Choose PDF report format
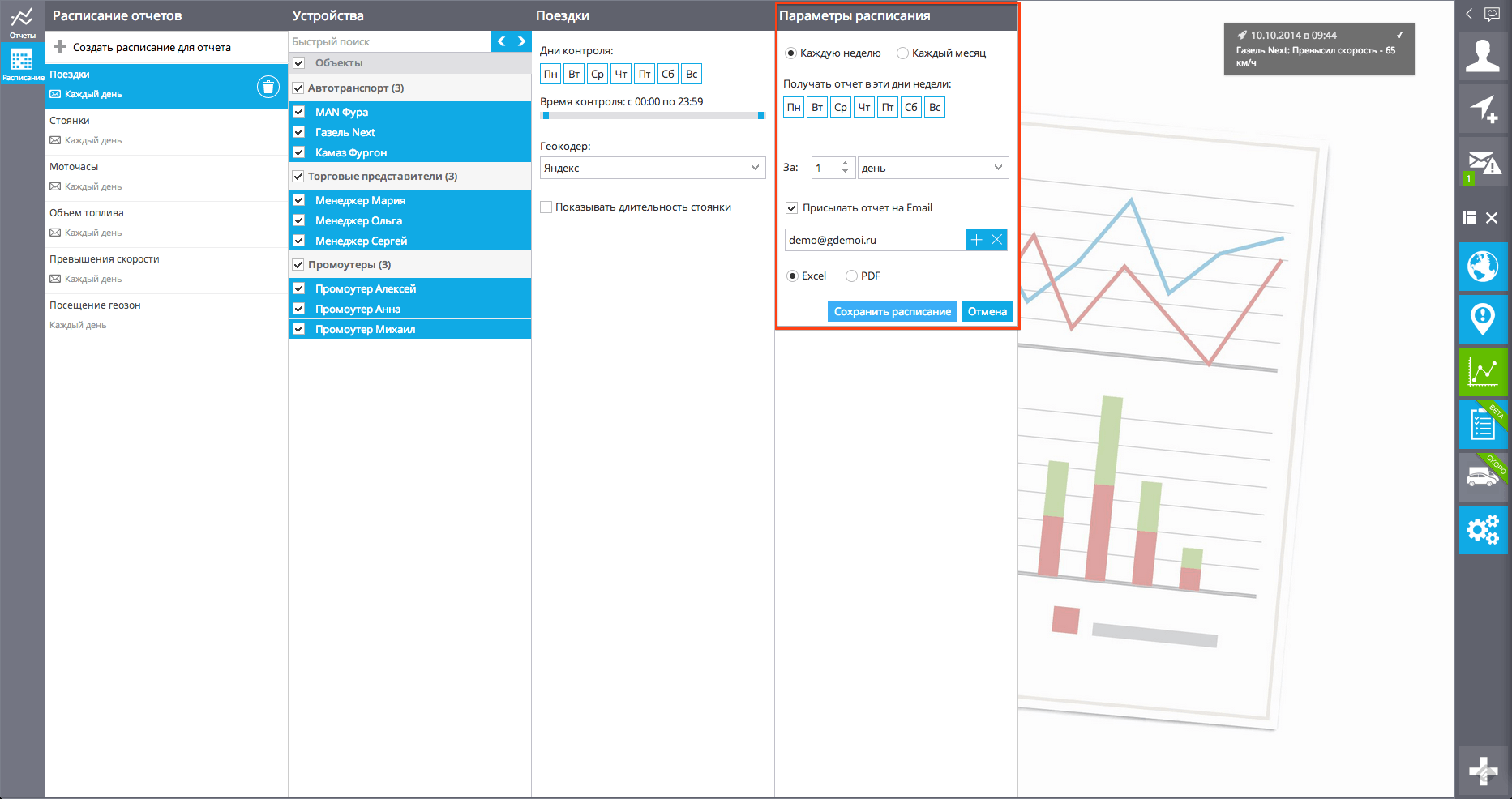Screen dimensions: 1512x799 click(x=851, y=276)
